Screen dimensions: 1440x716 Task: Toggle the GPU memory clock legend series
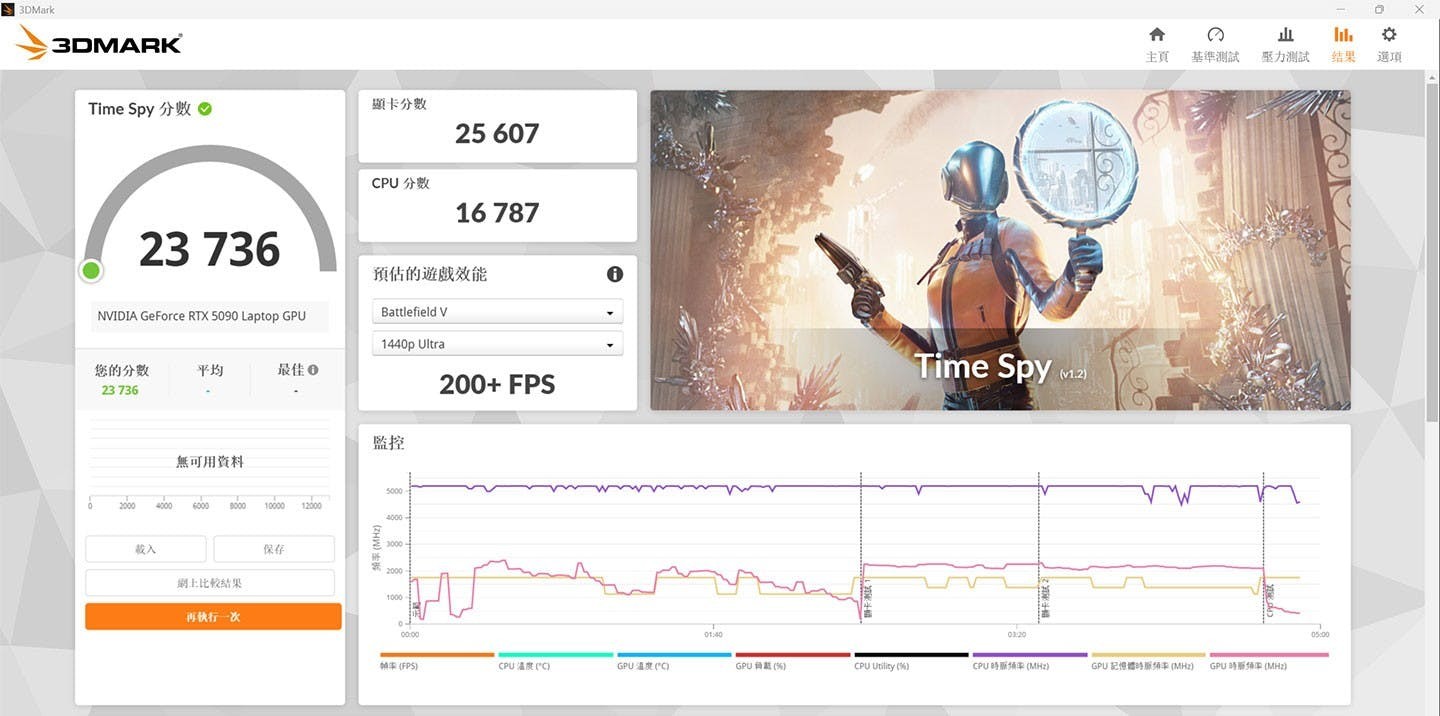tap(1148, 660)
